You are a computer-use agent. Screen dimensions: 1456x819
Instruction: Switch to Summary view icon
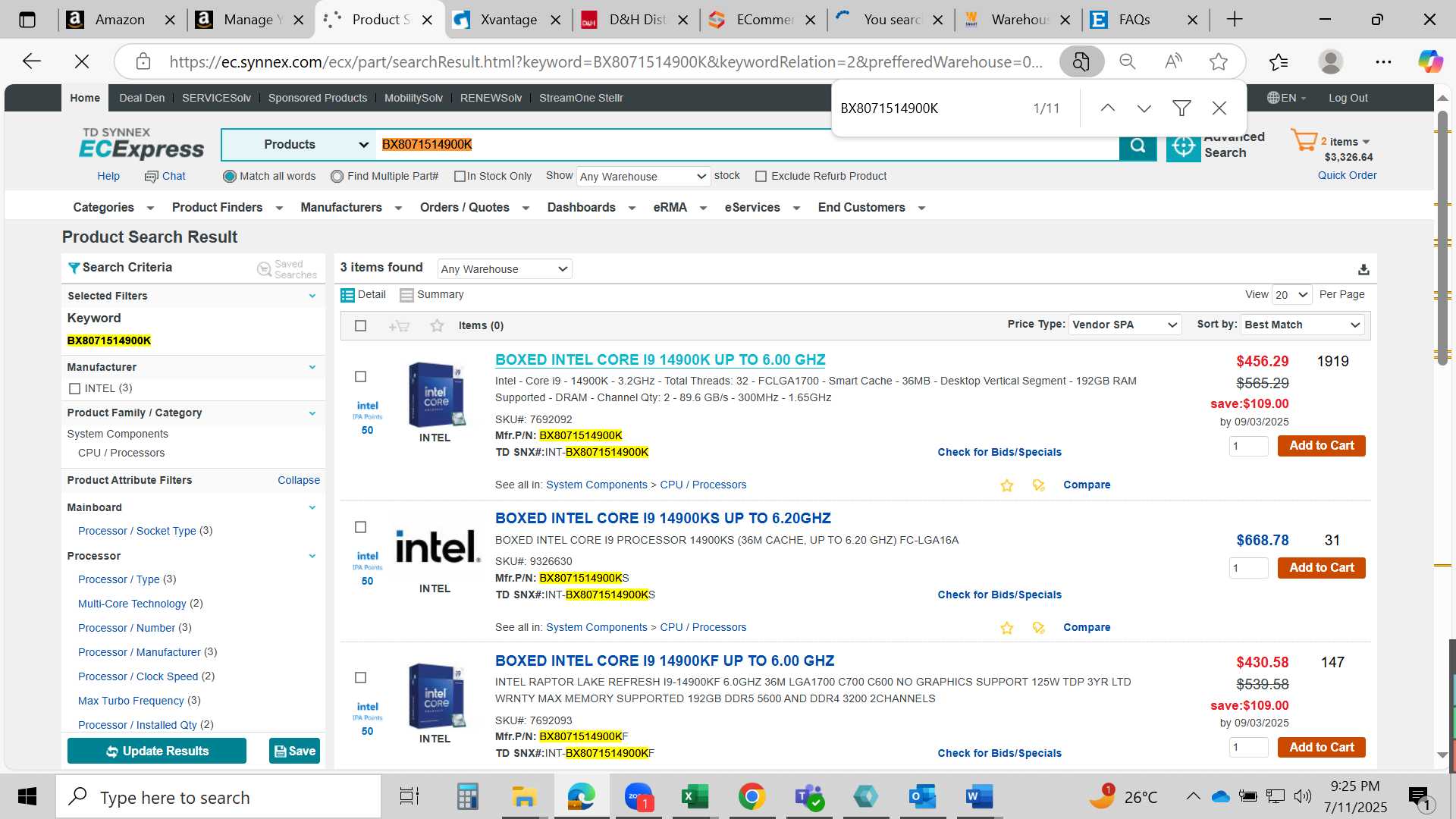pyautogui.click(x=406, y=295)
